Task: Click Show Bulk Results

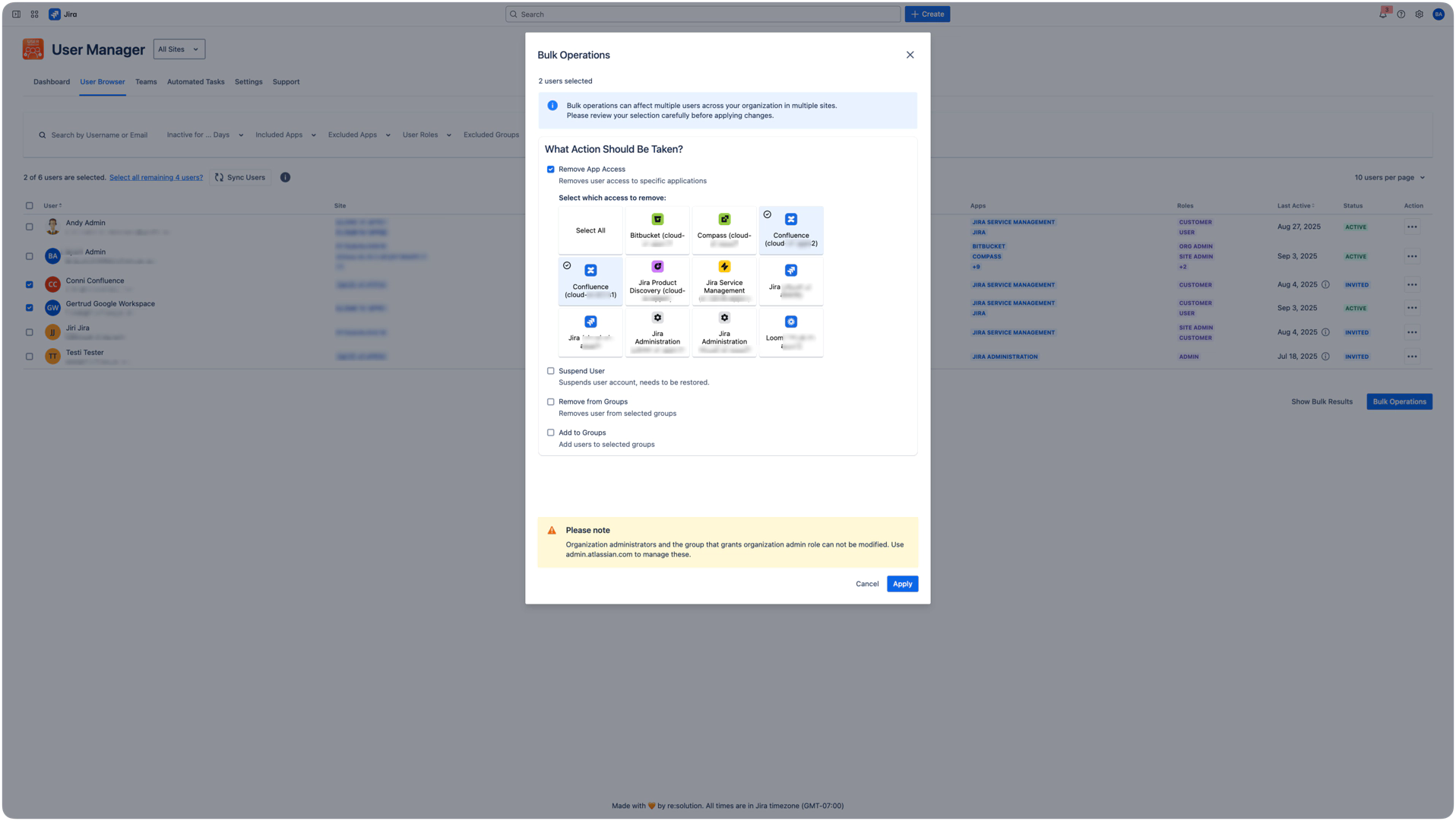Action: tap(1321, 402)
